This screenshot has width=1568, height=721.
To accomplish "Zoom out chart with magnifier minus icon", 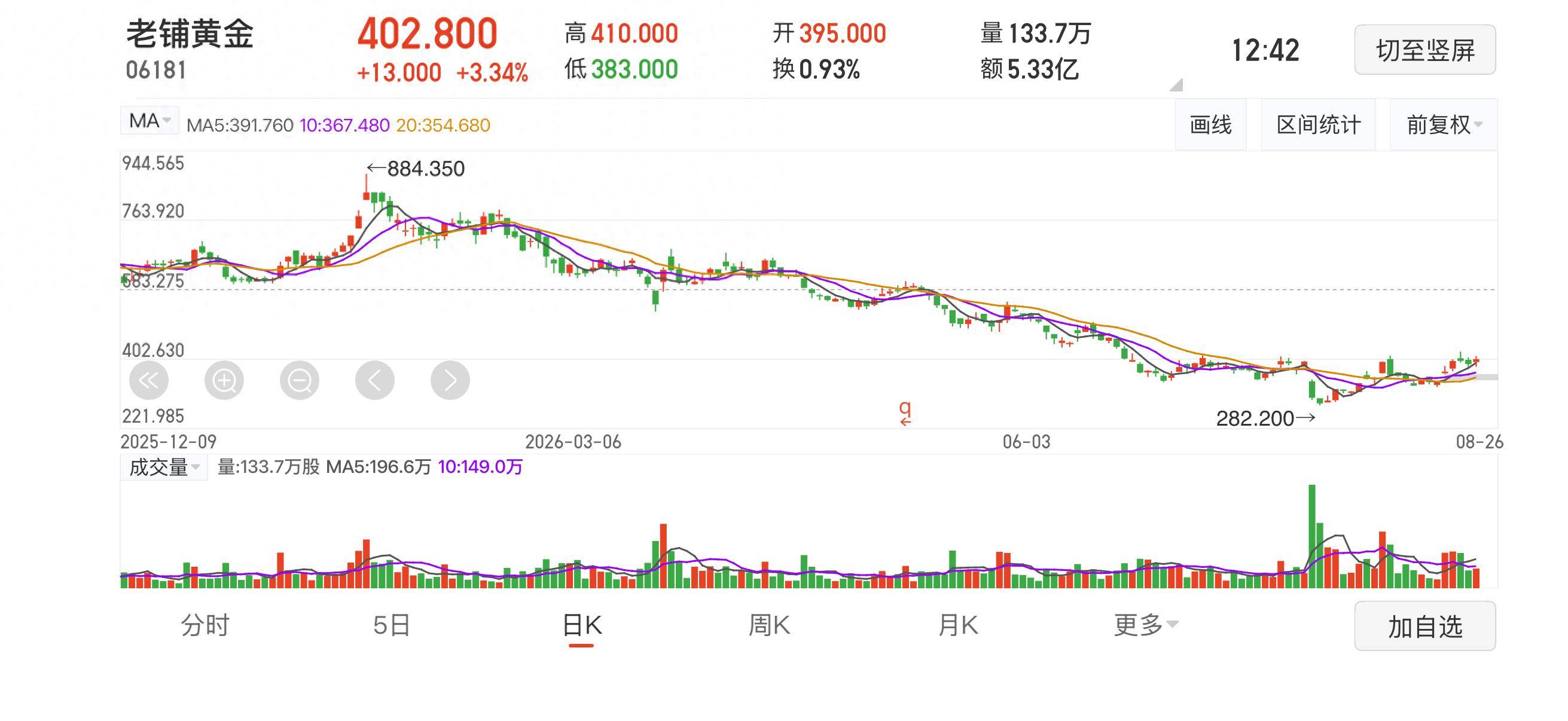I will [x=300, y=380].
